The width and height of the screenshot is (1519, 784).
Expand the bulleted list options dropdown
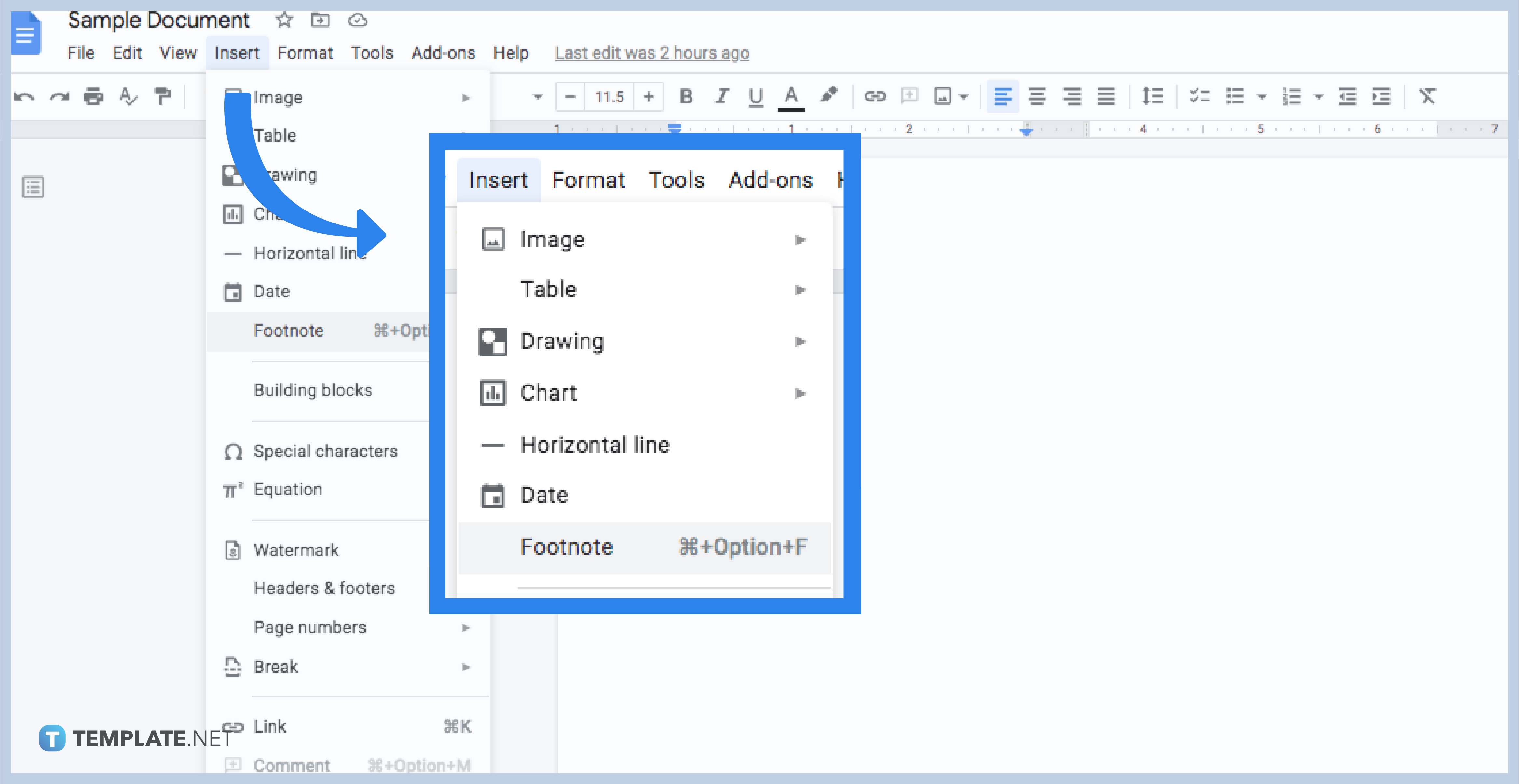[x=1262, y=96]
